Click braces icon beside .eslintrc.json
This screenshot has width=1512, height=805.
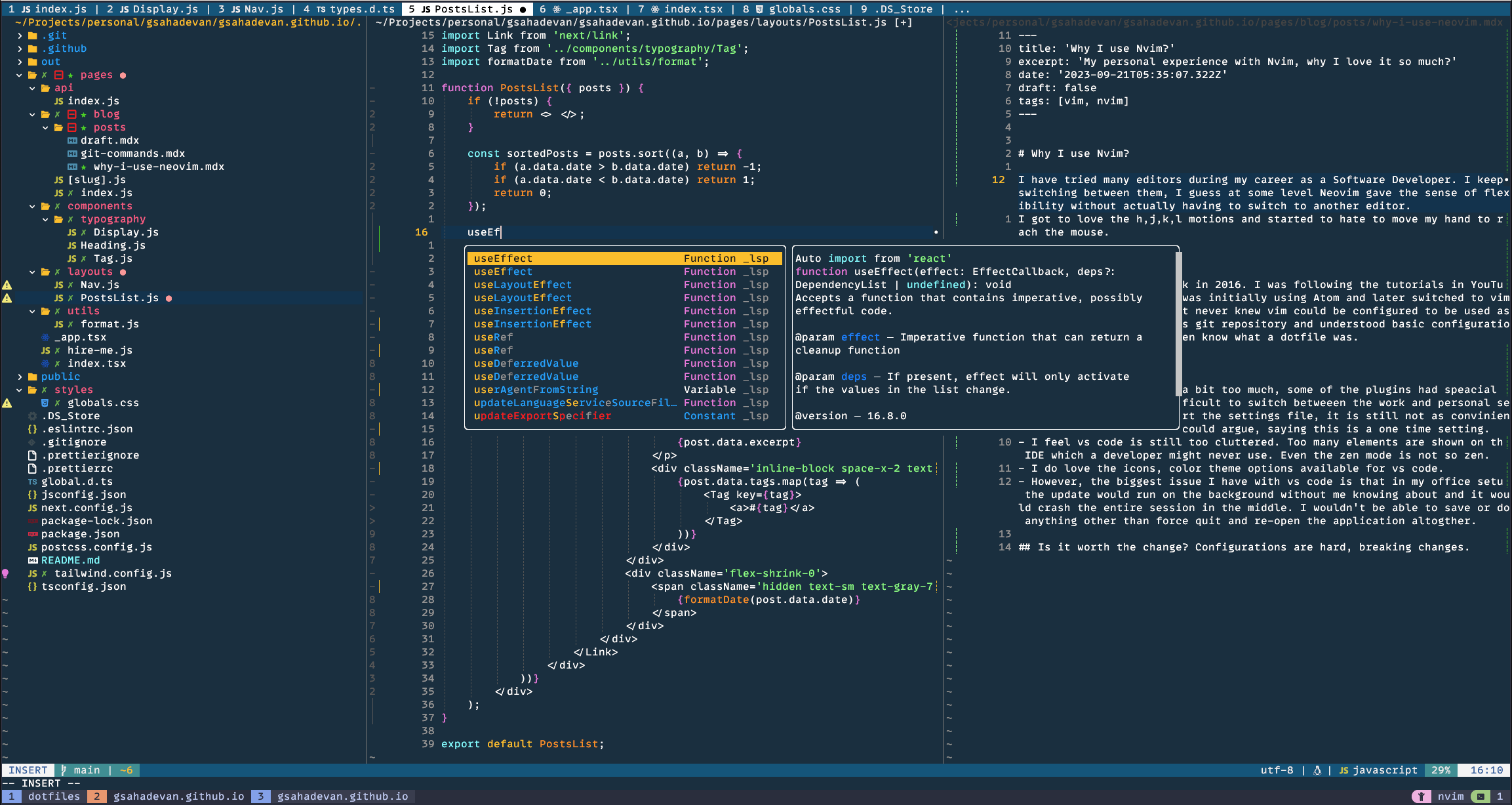pos(32,429)
